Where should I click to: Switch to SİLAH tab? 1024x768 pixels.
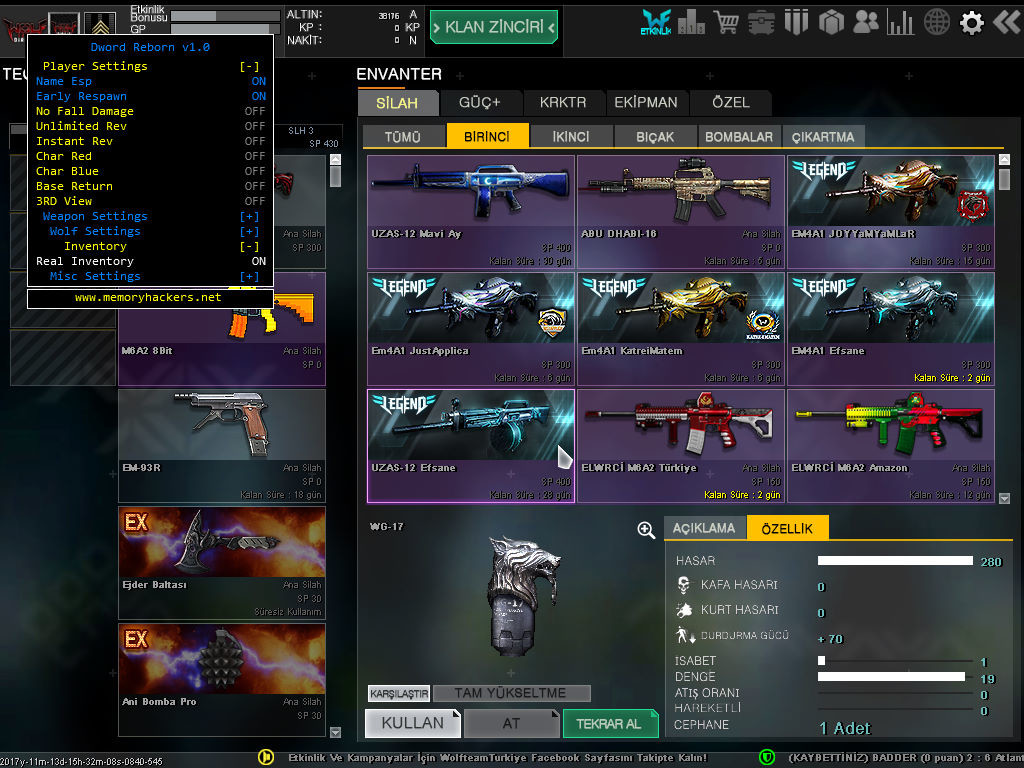(x=397, y=103)
